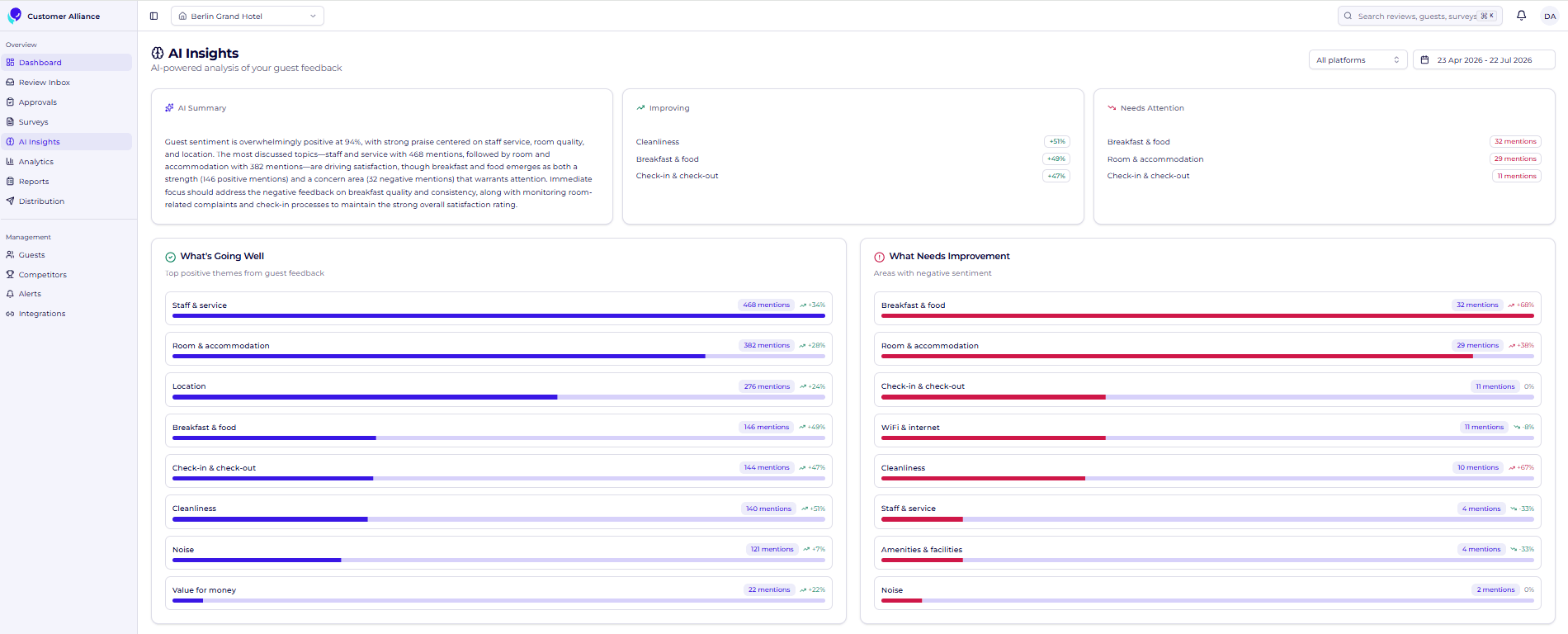Click the AI Insights brain icon heading
The image size is (1568, 634).
[158, 53]
